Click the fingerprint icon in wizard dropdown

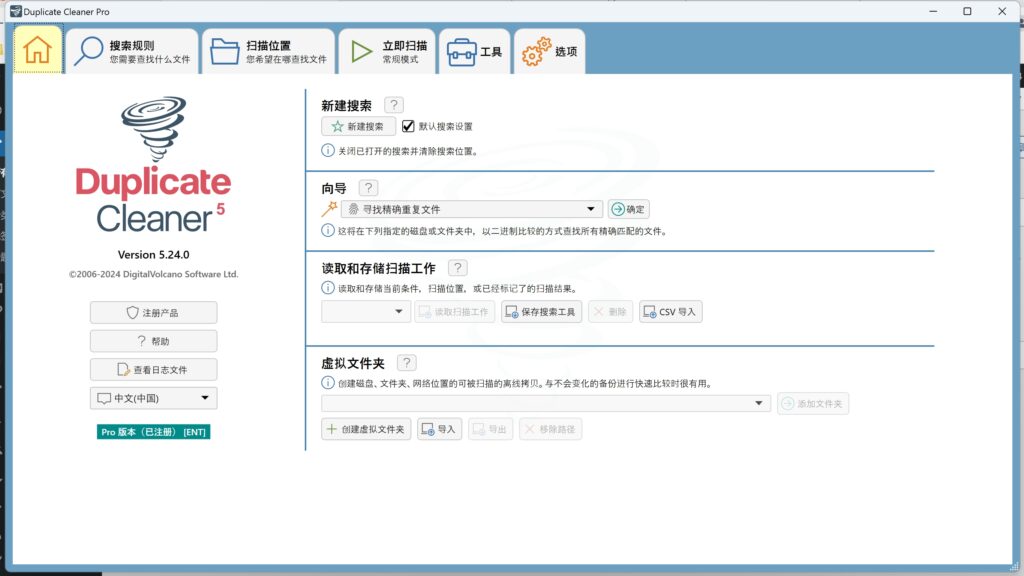353,209
